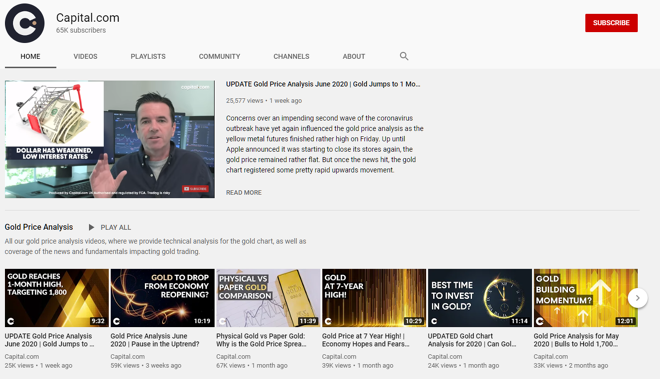The height and width of the screenshot is (379, 660).
Task: Click title 'Gold Price Analysis June 2020 | Pause in the Uptrend?'
Action: [155, 340]
